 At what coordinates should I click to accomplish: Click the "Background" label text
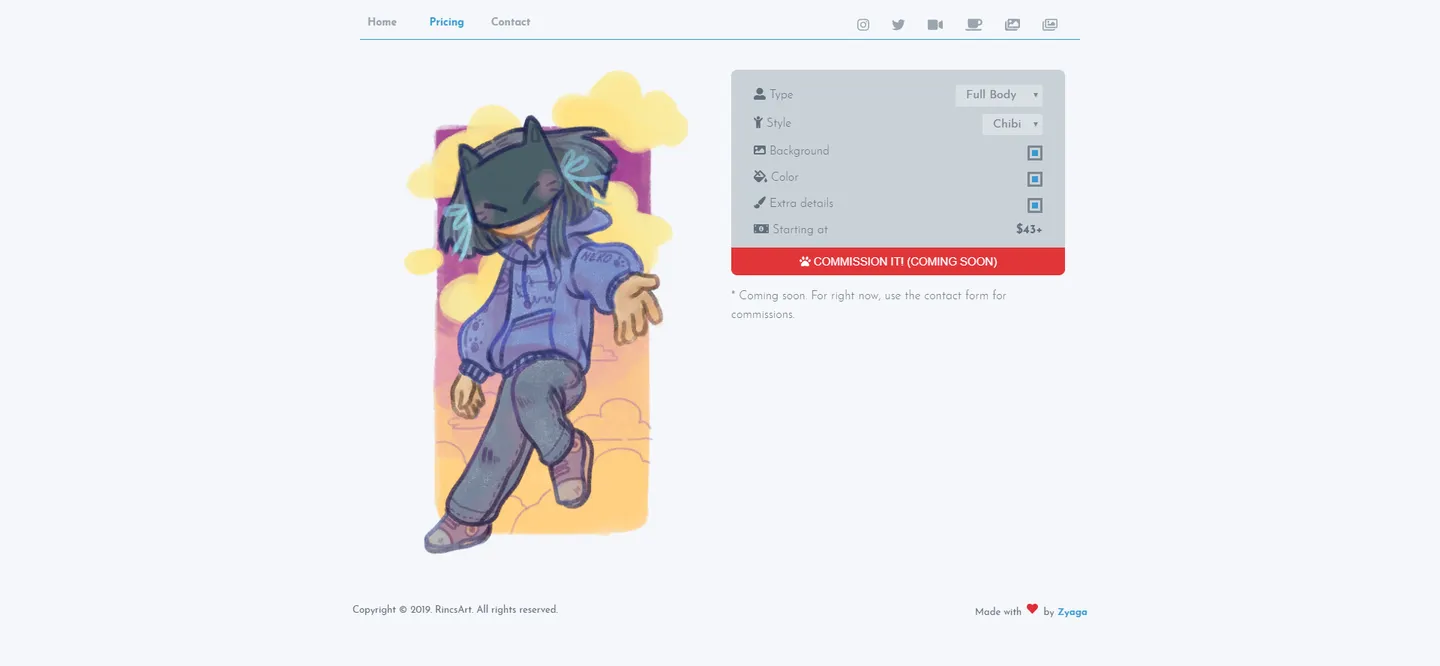click(799, 151)
